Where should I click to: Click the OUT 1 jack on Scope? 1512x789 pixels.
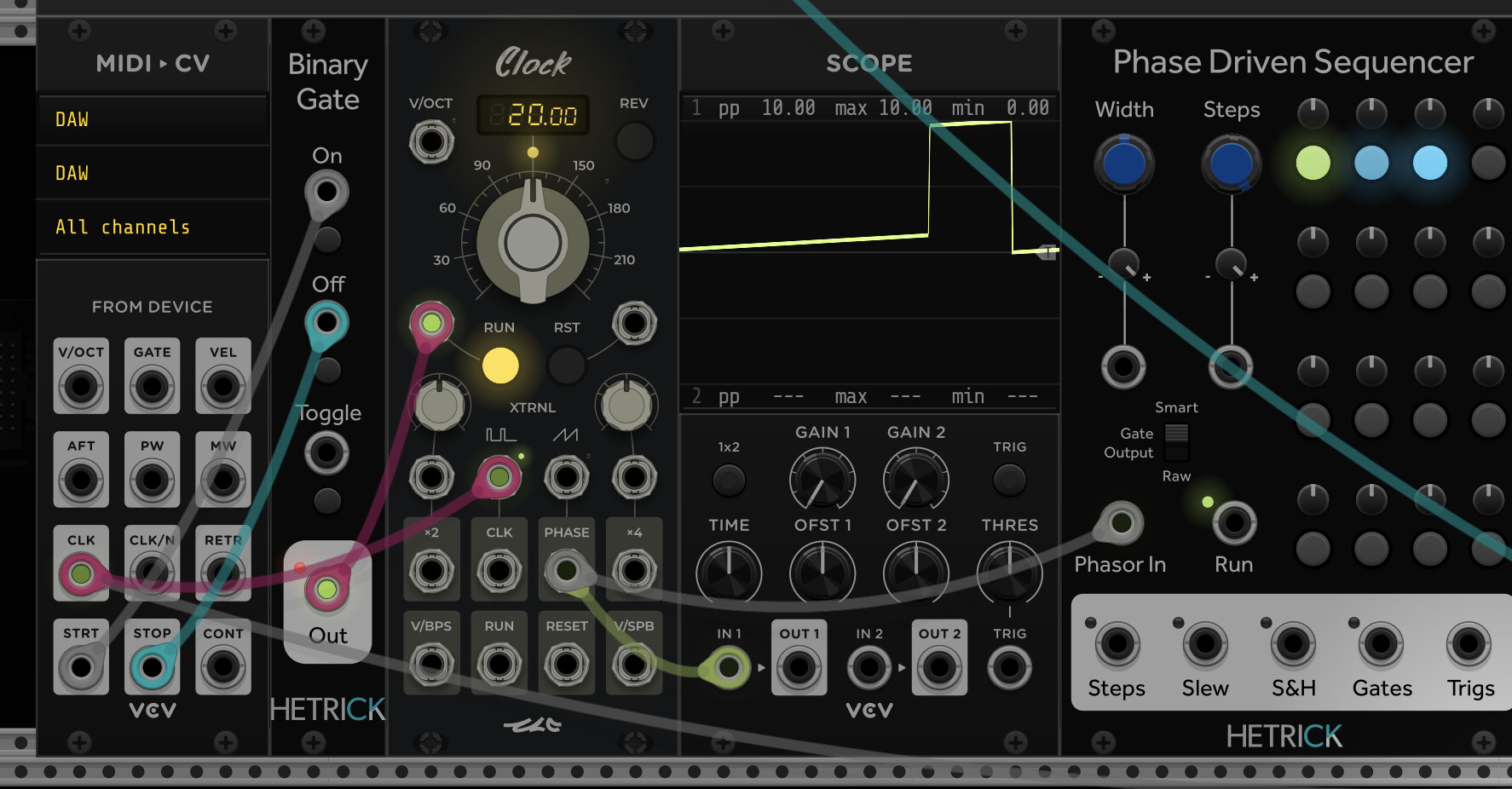point(799,667)
